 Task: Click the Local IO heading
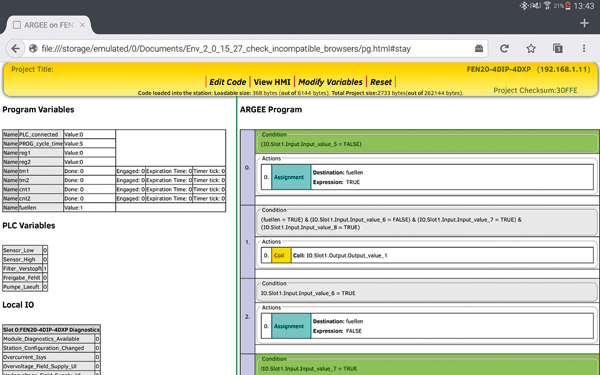(x=18, y=305)
